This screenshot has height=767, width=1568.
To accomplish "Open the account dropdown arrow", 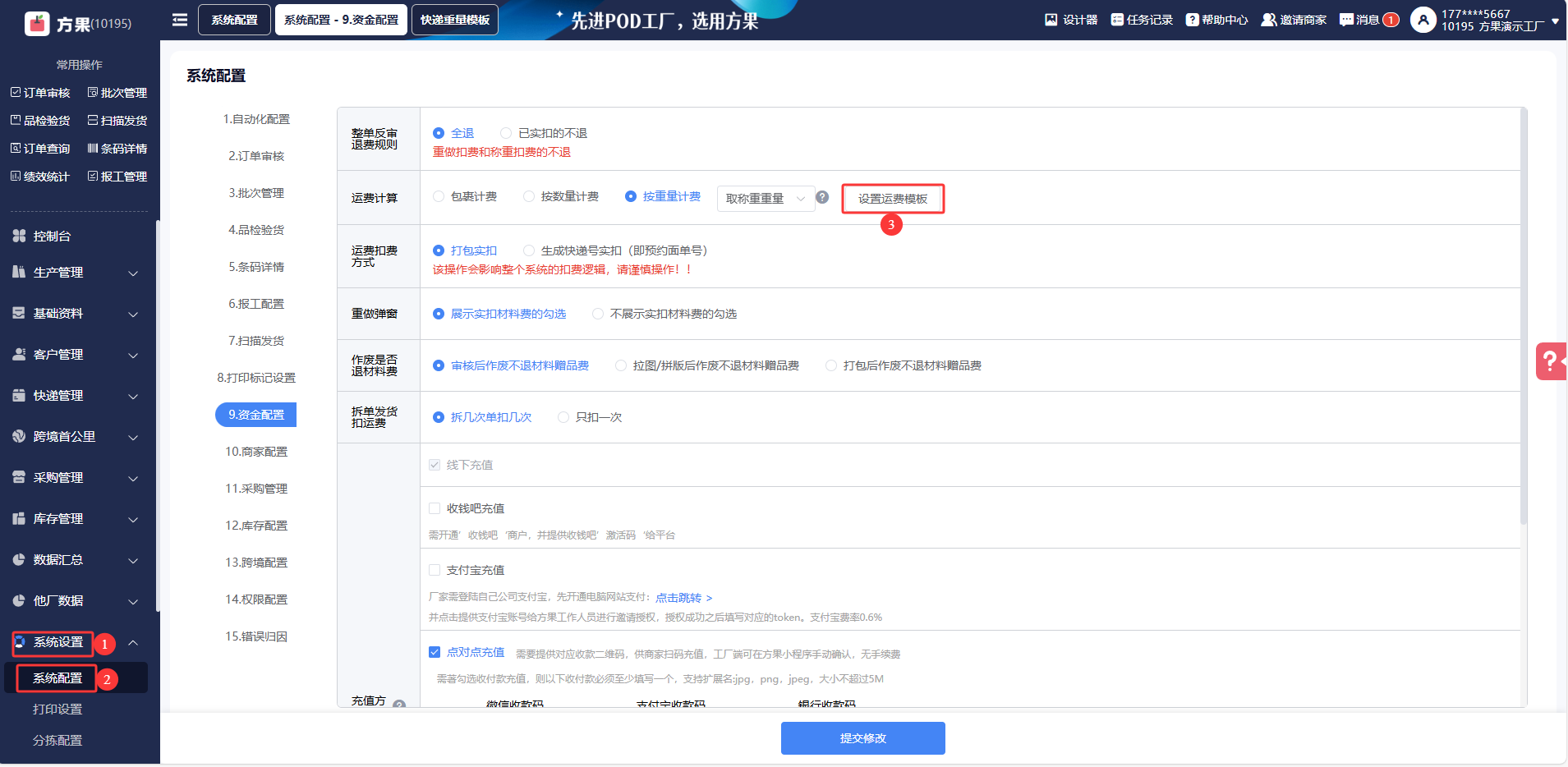I will [1555, 21].
